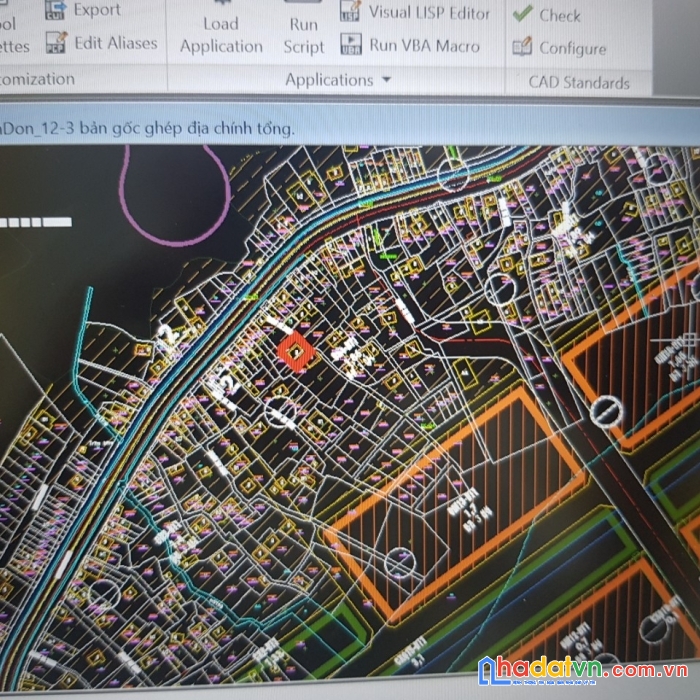Screen dimensions: 700x700
Task: Click the Load Application button
Action: pyautogui.click(x=221, y=34)
